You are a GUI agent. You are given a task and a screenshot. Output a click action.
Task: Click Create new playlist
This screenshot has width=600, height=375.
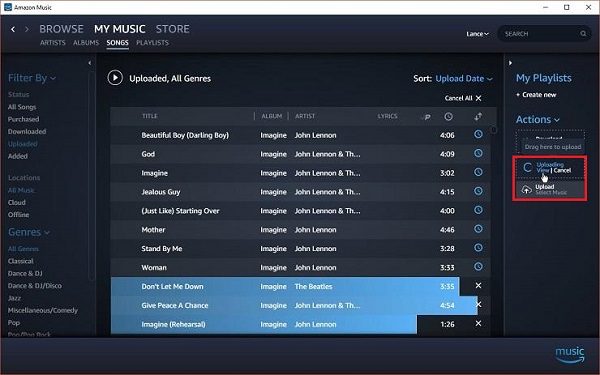(x=536, y=95)
